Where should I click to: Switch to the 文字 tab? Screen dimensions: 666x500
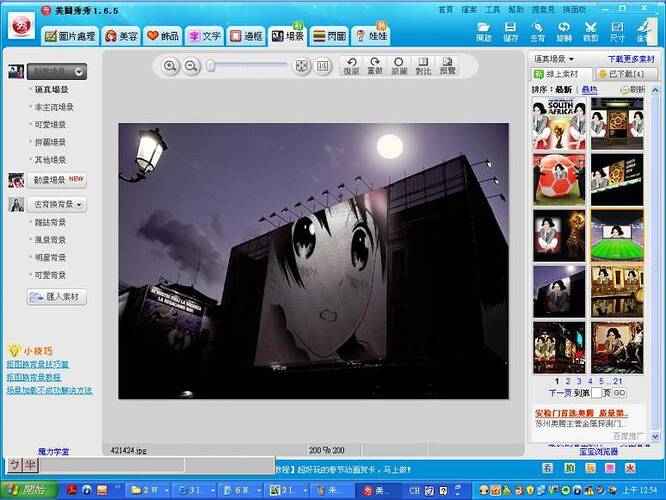(205, 36)
